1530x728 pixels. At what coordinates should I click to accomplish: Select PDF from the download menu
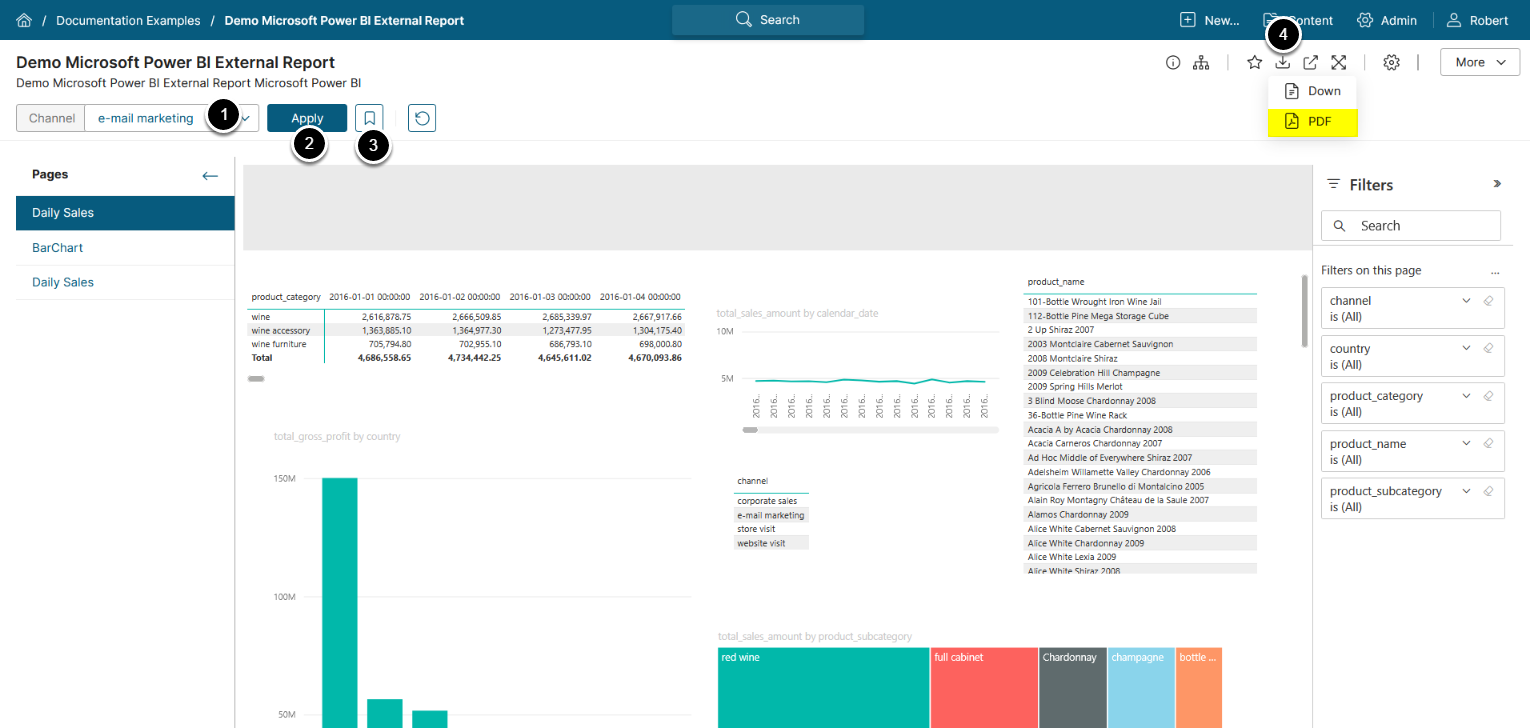[x=1312, y=121]
